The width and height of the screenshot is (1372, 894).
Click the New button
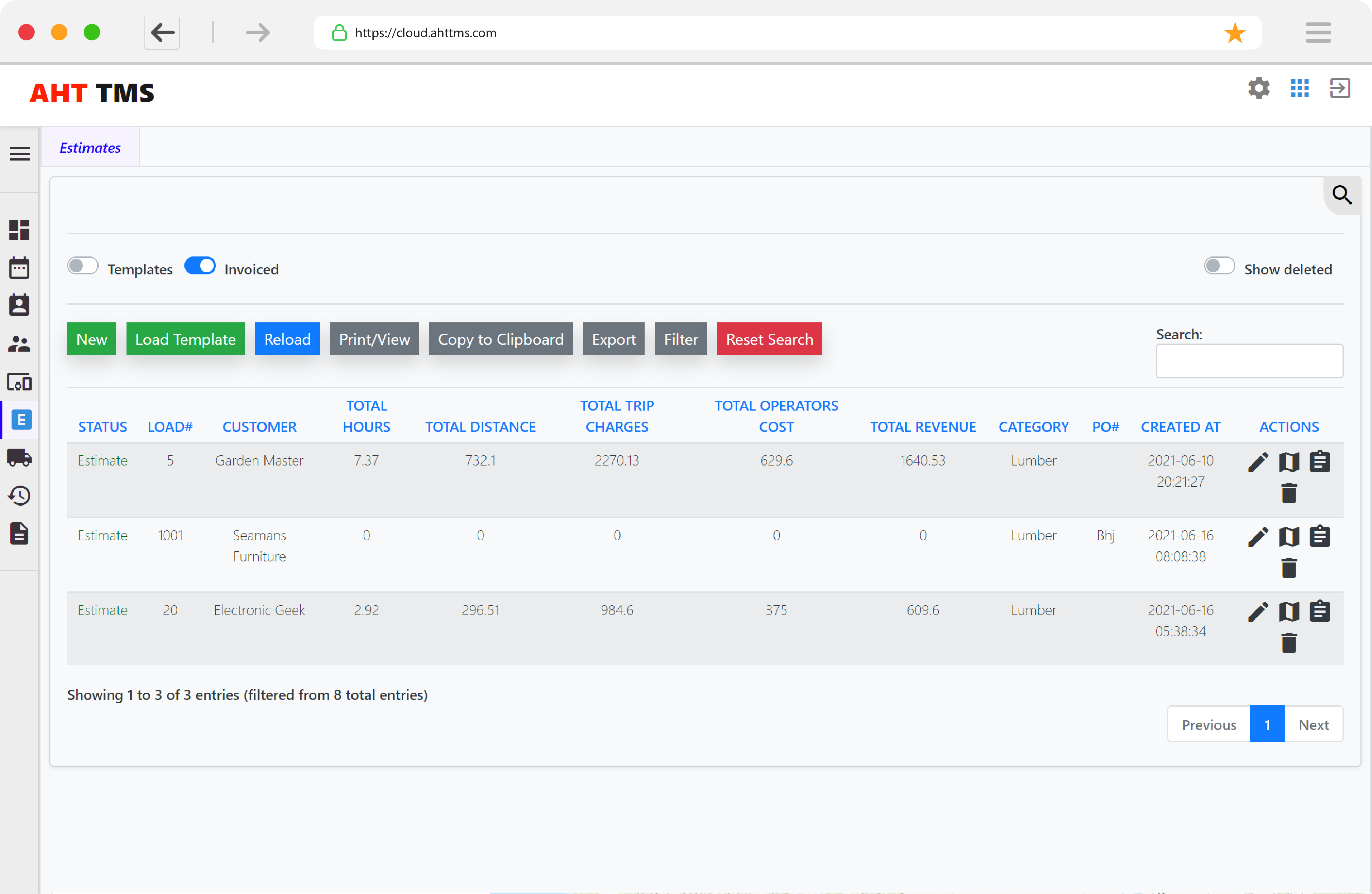92,339
